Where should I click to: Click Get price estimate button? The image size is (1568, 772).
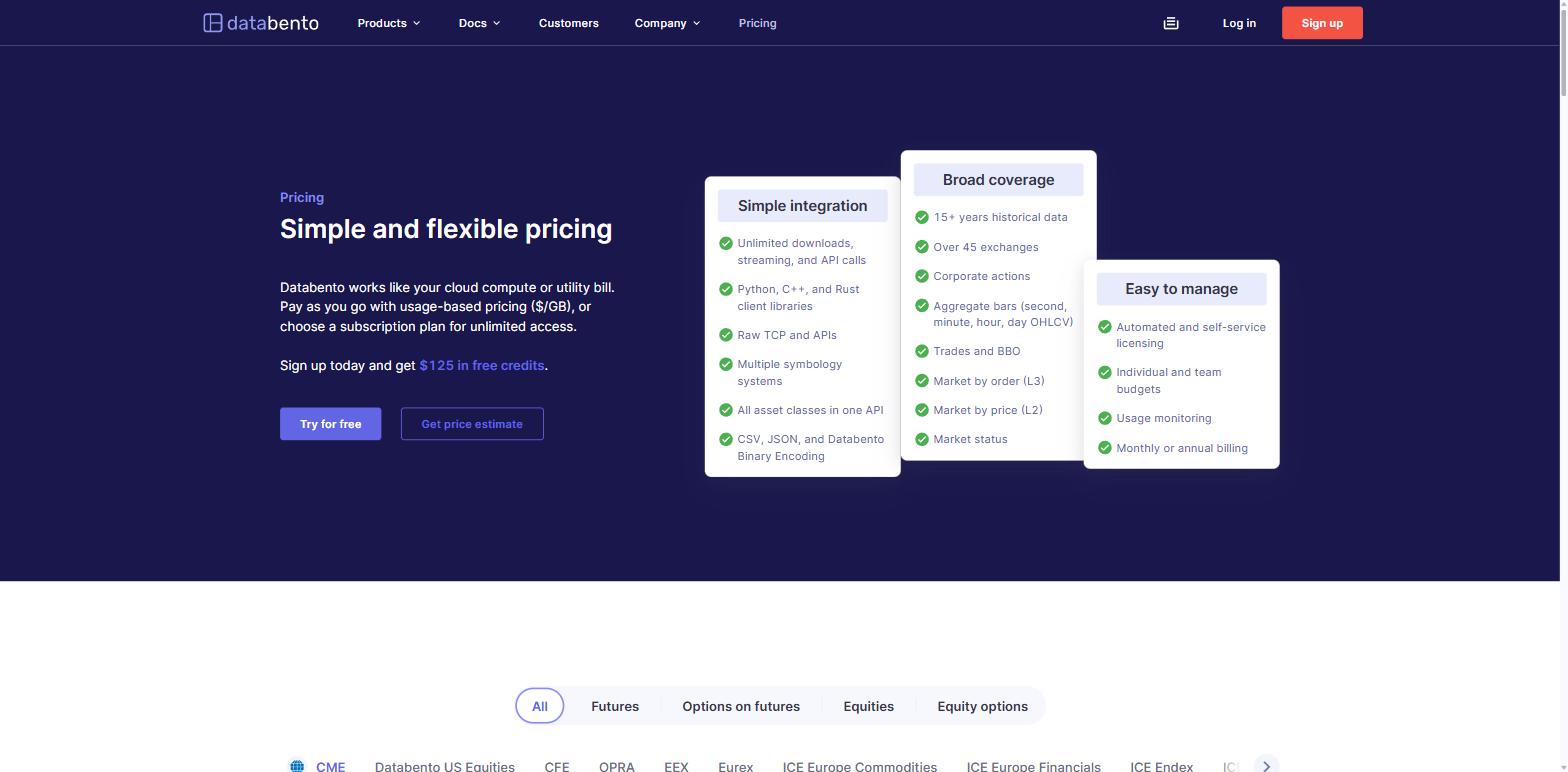[x=472, y=424]
